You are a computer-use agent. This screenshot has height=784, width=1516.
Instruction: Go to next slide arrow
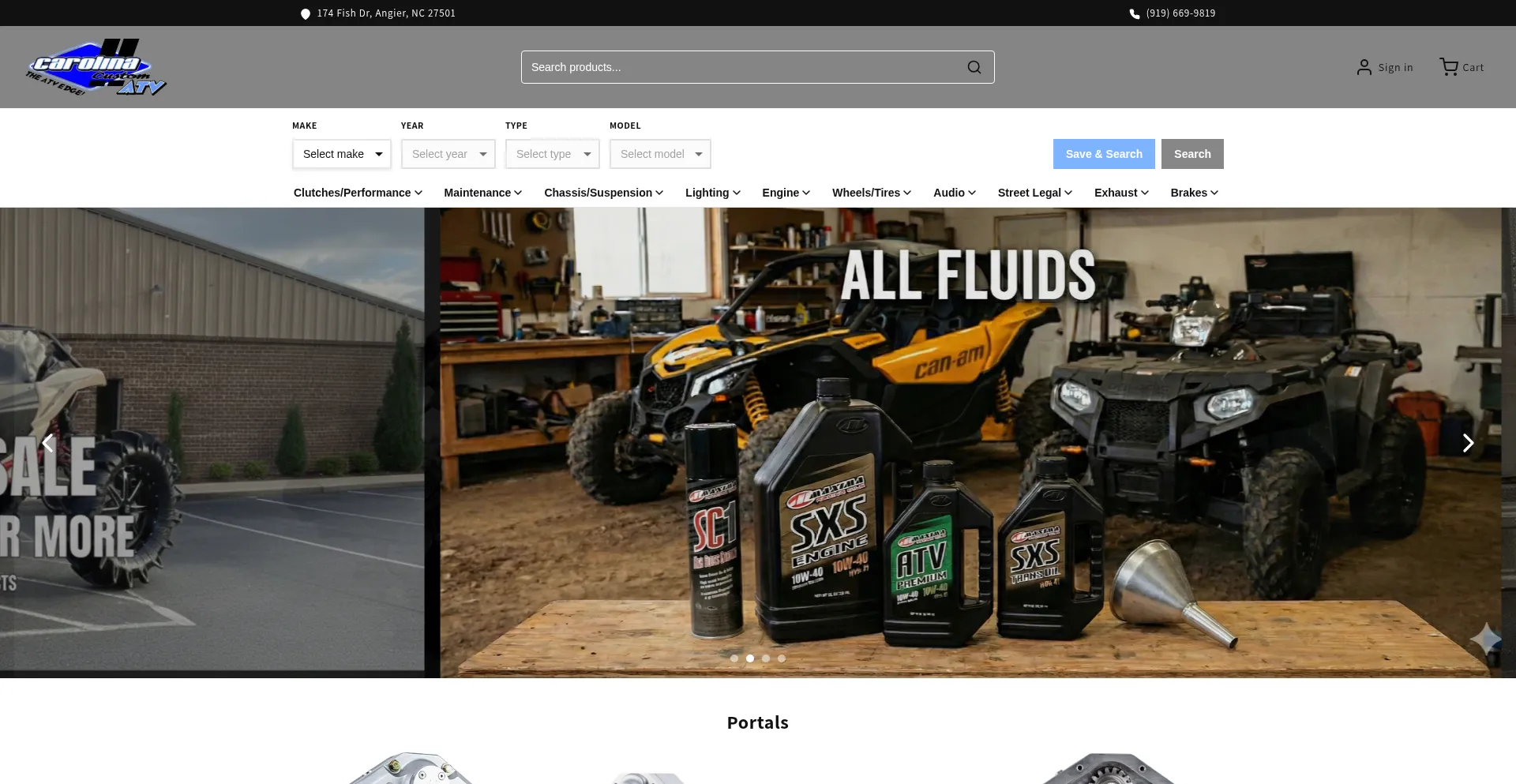1468,443
